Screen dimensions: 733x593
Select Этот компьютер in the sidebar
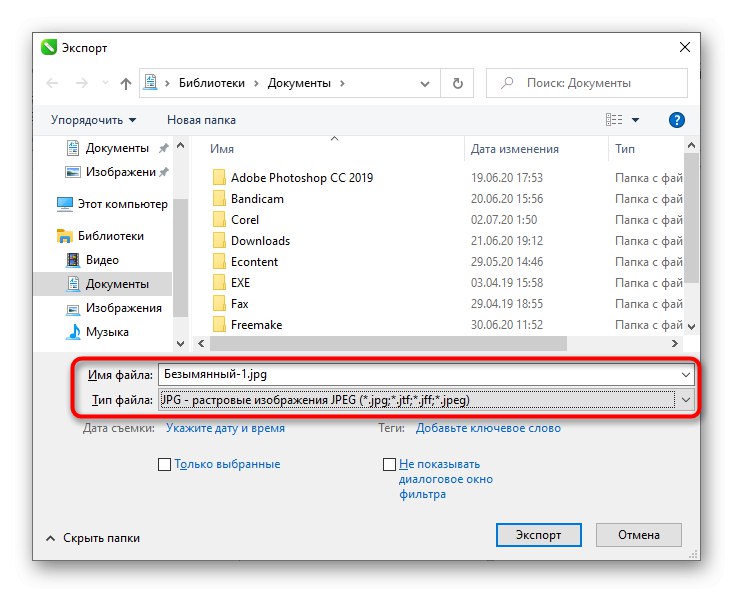click(112, 204)
